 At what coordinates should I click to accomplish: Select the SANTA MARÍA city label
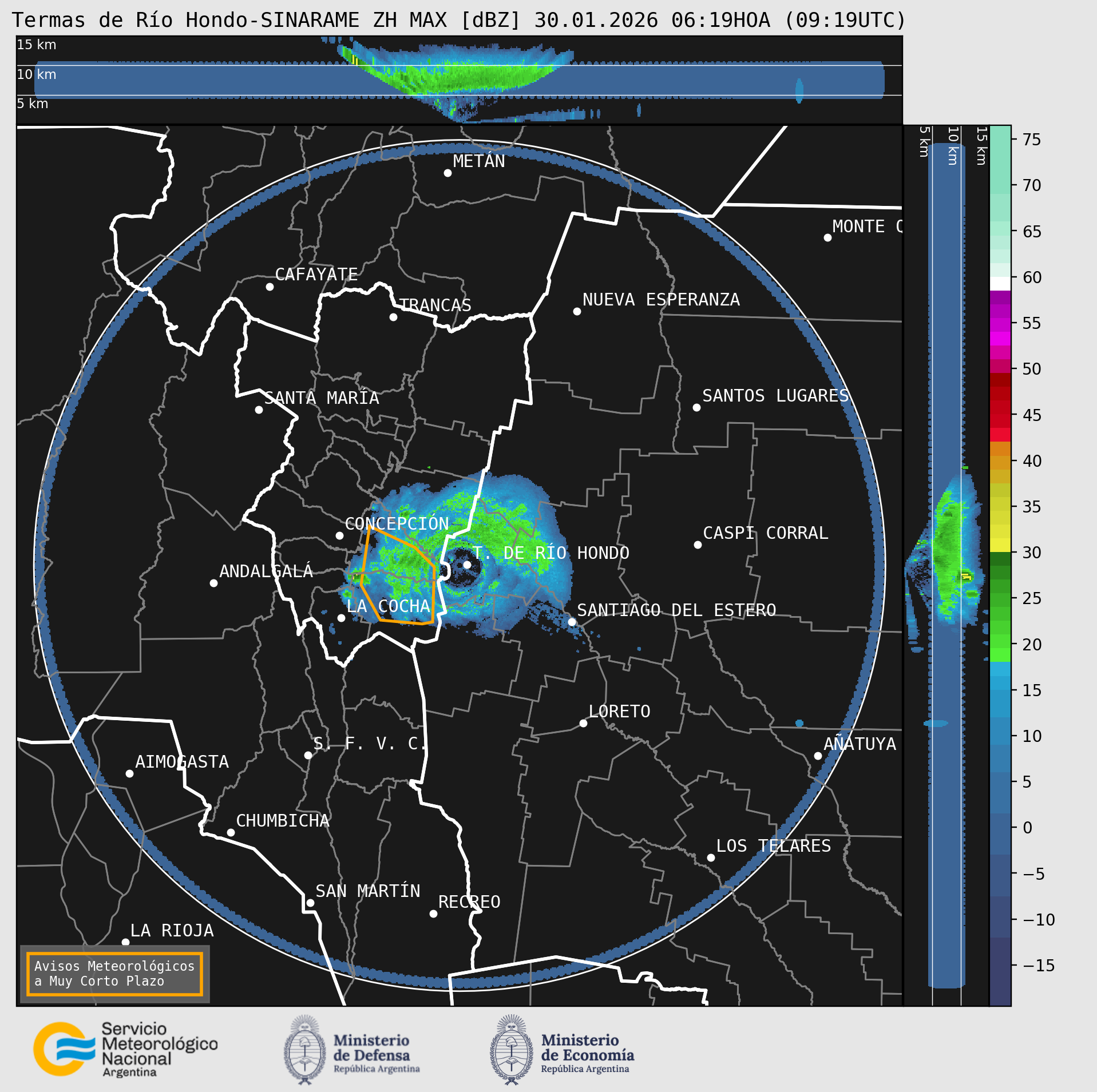pos(322,398)
